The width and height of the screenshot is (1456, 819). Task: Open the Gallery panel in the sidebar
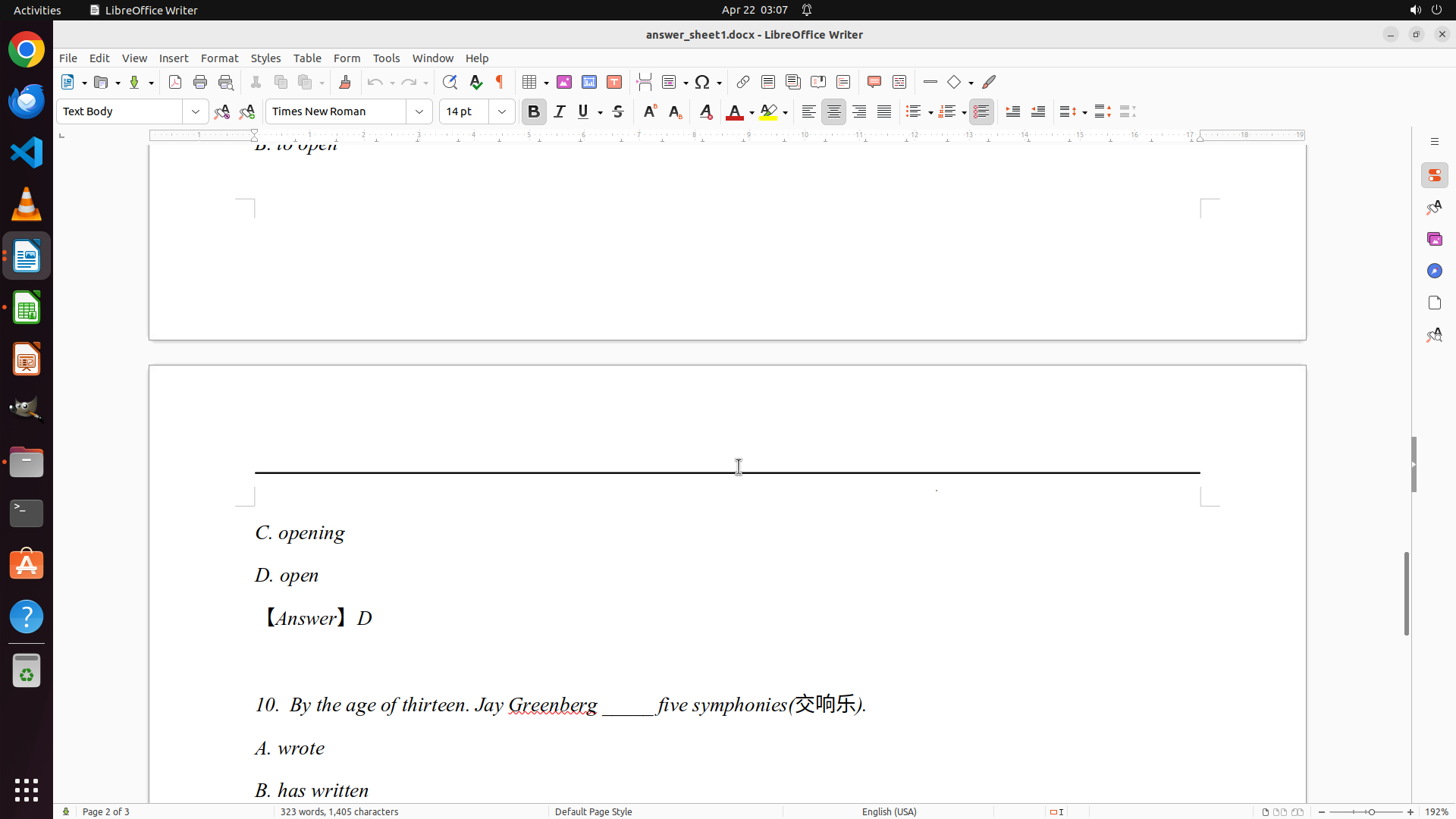point(1434,239)
